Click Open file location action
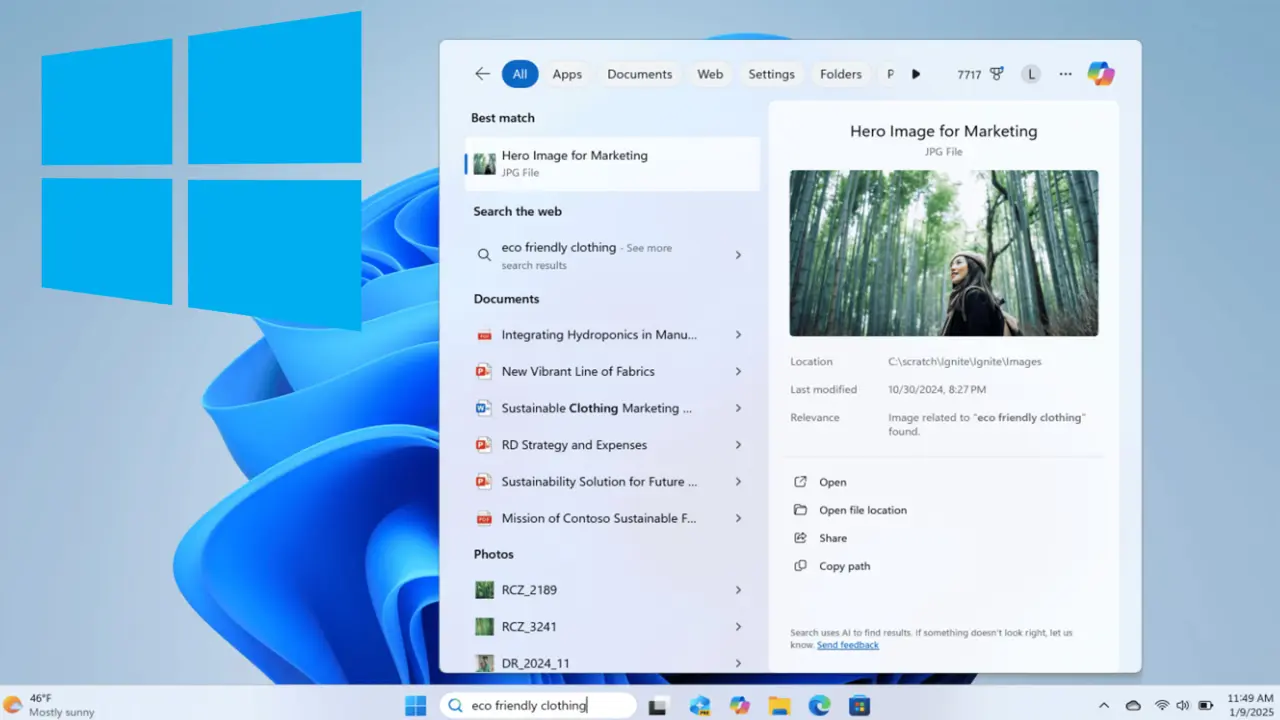1280x720 pixels. (x=862, y=510)
